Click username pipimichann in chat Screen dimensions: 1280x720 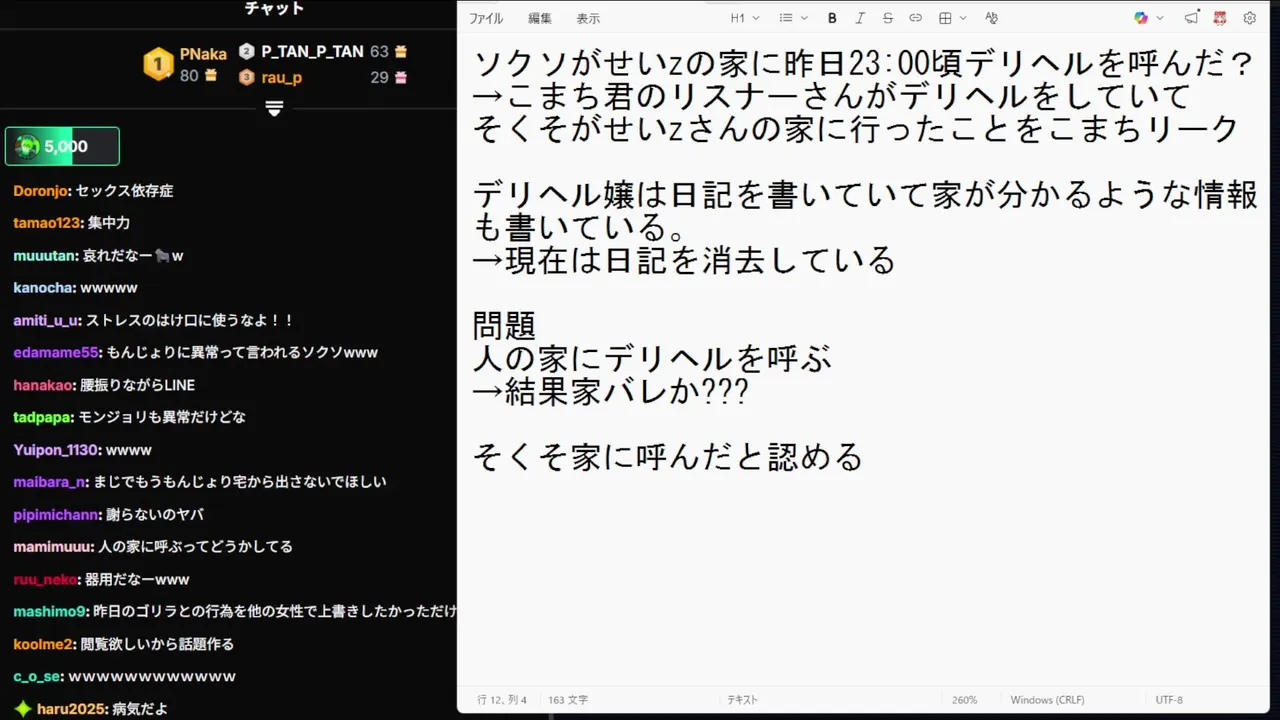click(x=57, y=515)
